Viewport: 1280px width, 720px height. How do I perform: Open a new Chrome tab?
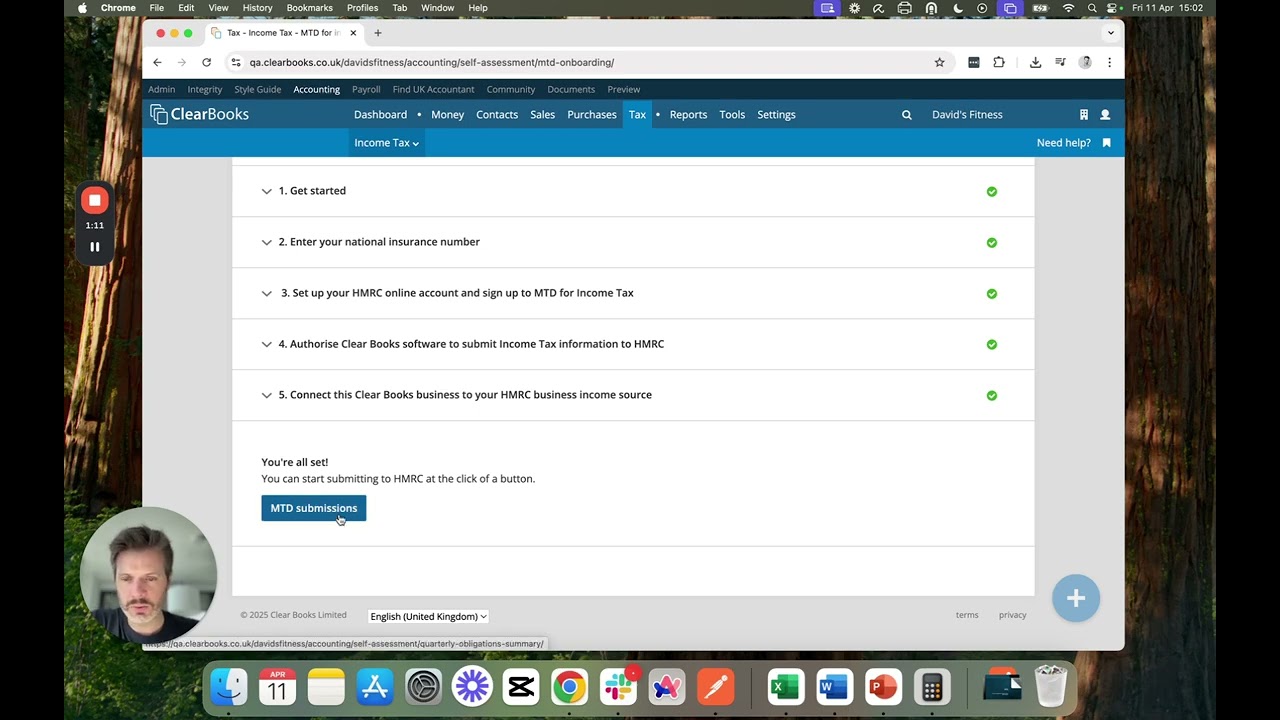pyautogui.click(x=377, y=33)
